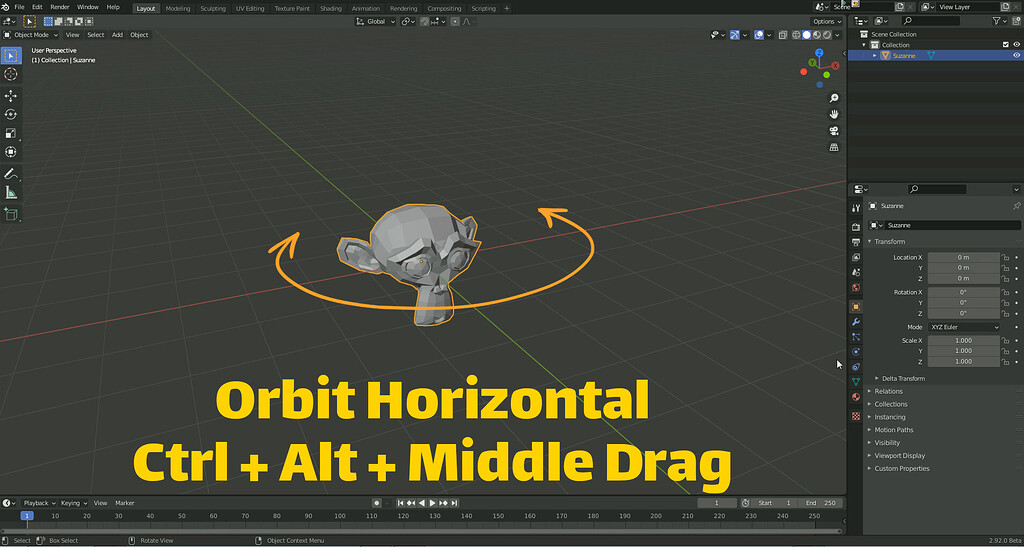Select the Measure tool
The height and width of the screenshot is (547, 1024).
pos(10,193)
